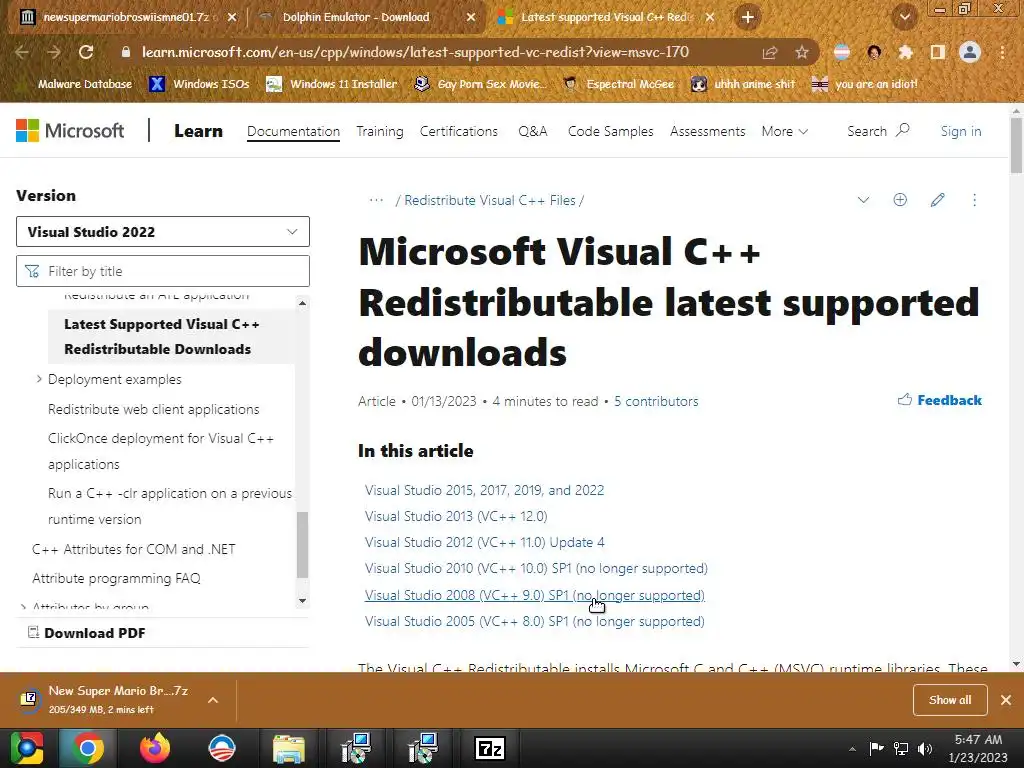Click the Sign in link

pyautogui.click(x=961, y=131)
